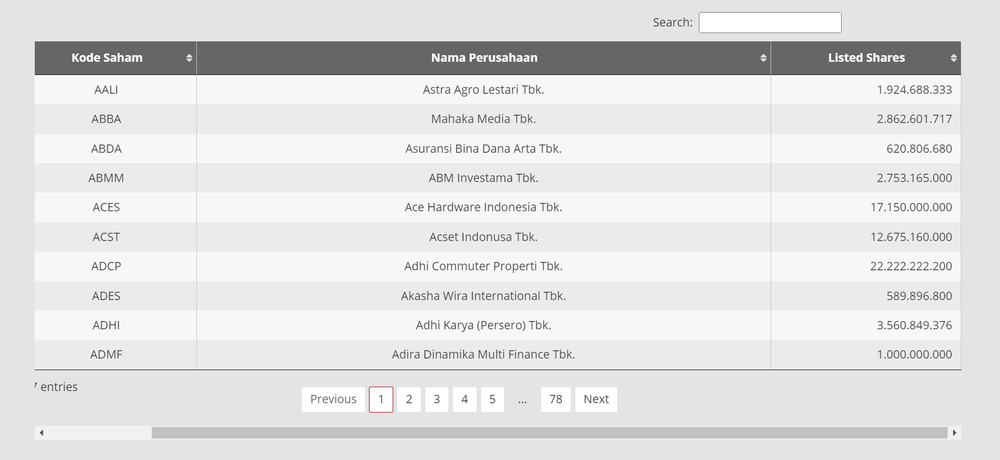Open page 2
The width and height of the screenshot is (1000, 460).
pos(409,399)
